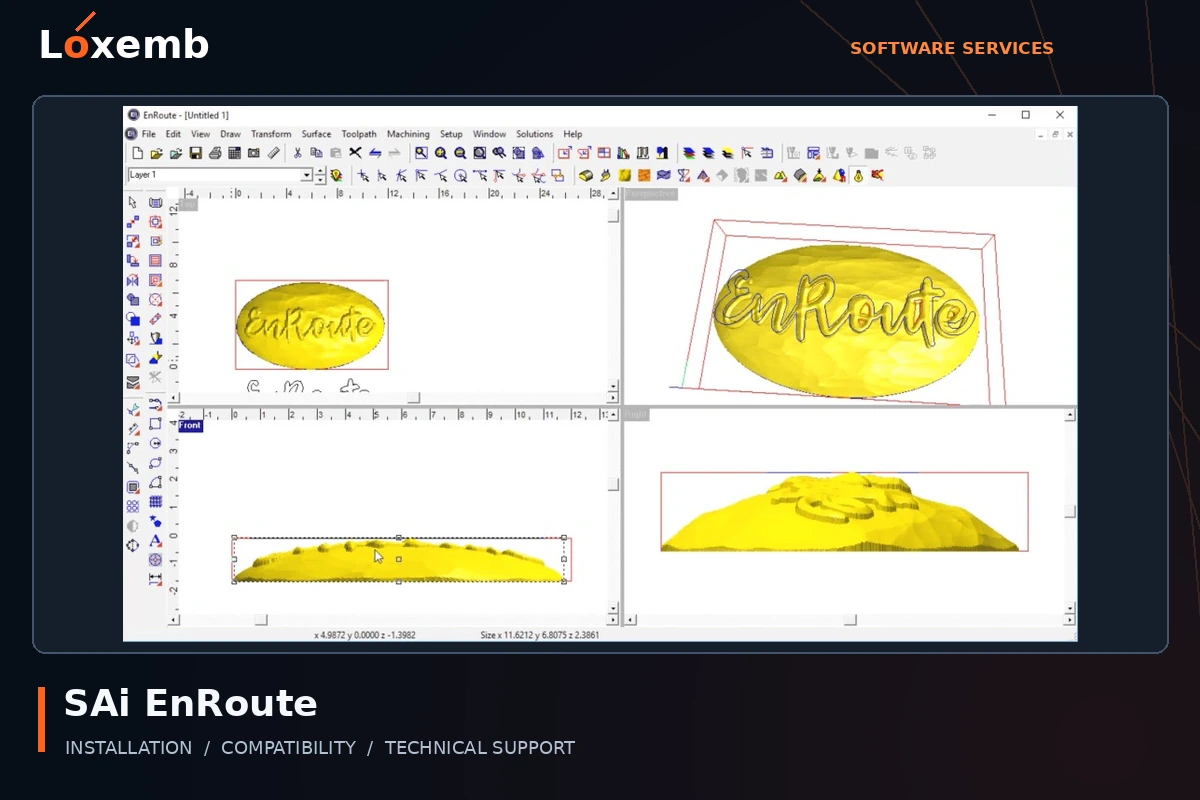Click the lightbulb layer icon beside the Layer box

tap(335, 175)
